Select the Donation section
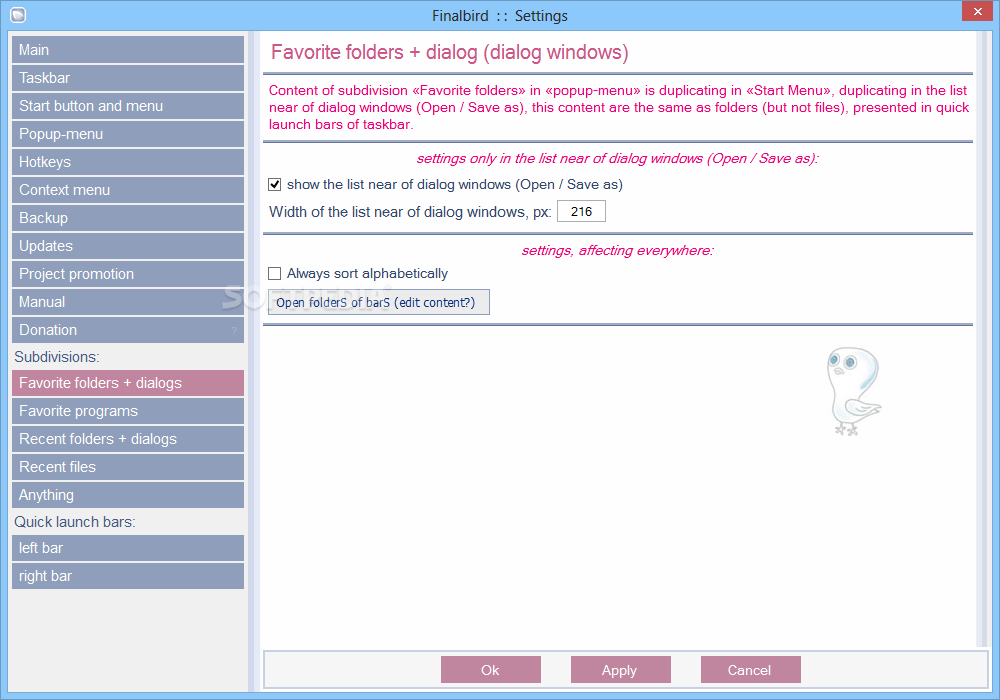Viewport: 1000px width, 700px height. tap(128, 330)
